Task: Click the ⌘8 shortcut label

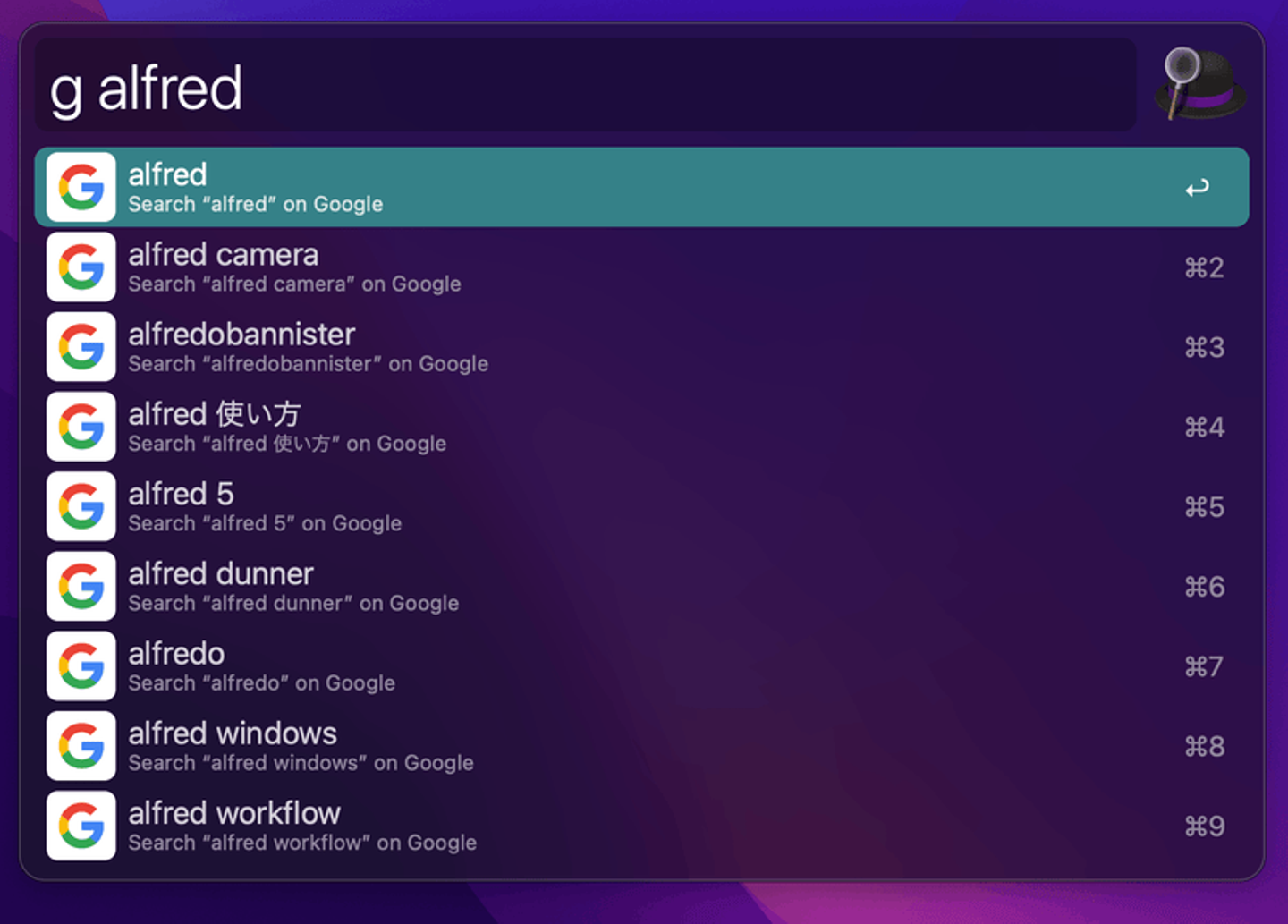Action: 1204,746
